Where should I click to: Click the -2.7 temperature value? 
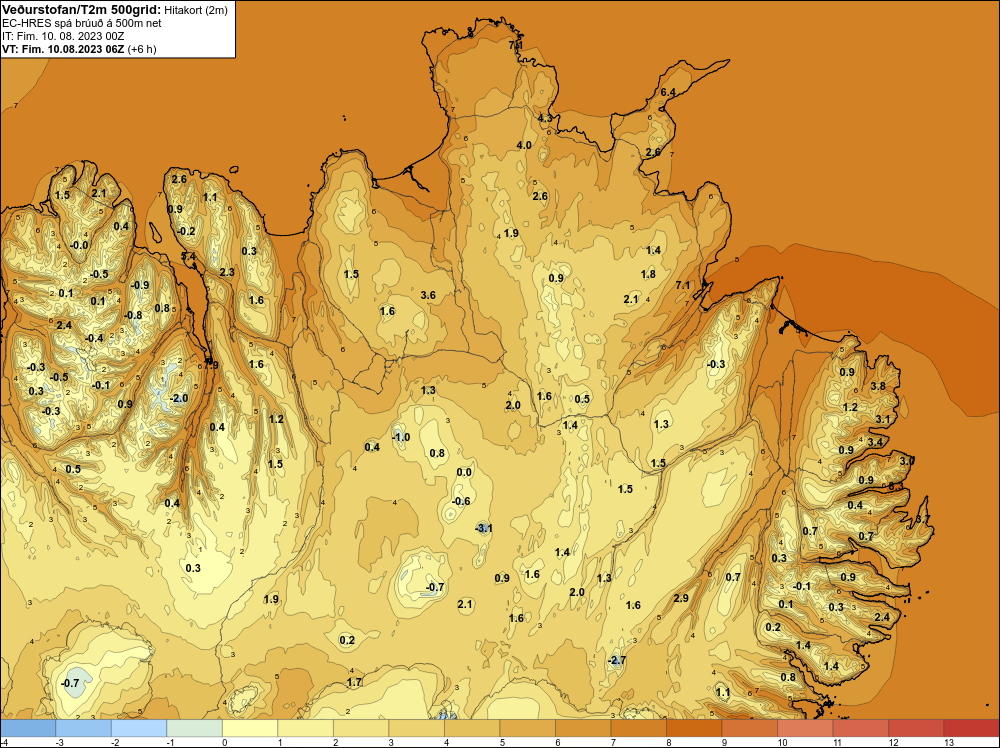pyautogui.click(x=615, y=660)
